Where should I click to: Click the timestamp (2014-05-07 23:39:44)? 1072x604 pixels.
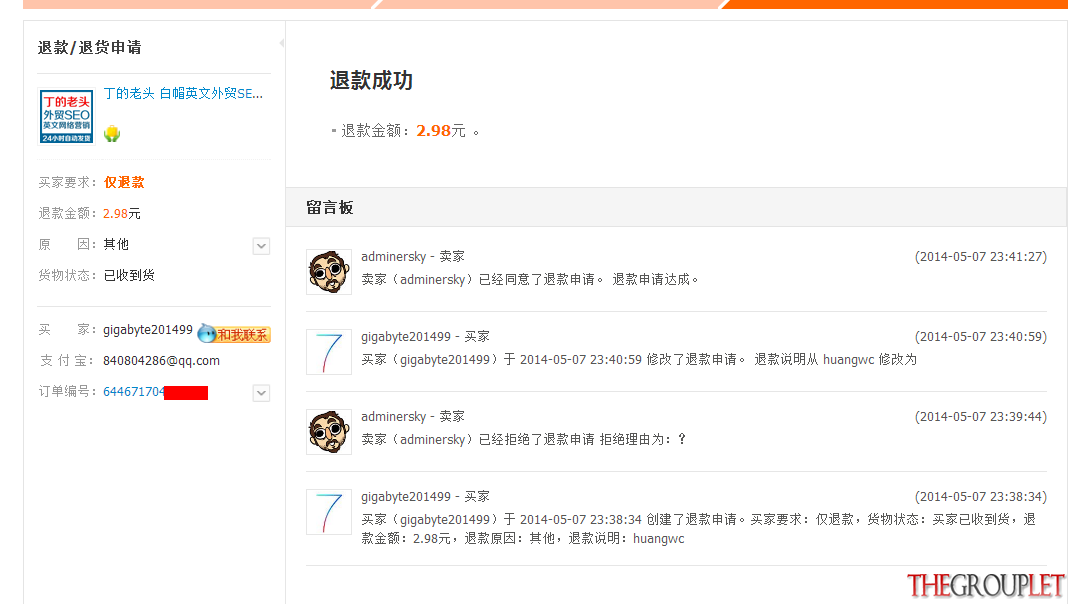coord(980,417)
